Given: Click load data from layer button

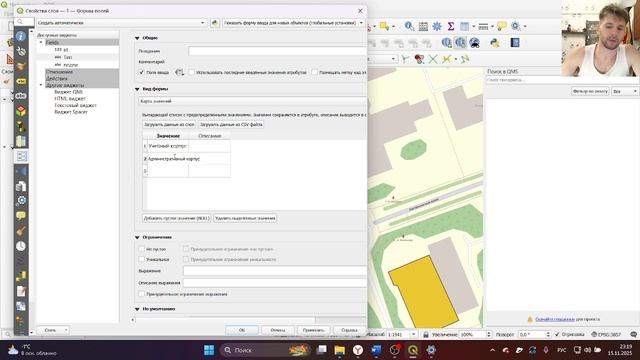Looking at the screenshot, I should click(169, 124).
